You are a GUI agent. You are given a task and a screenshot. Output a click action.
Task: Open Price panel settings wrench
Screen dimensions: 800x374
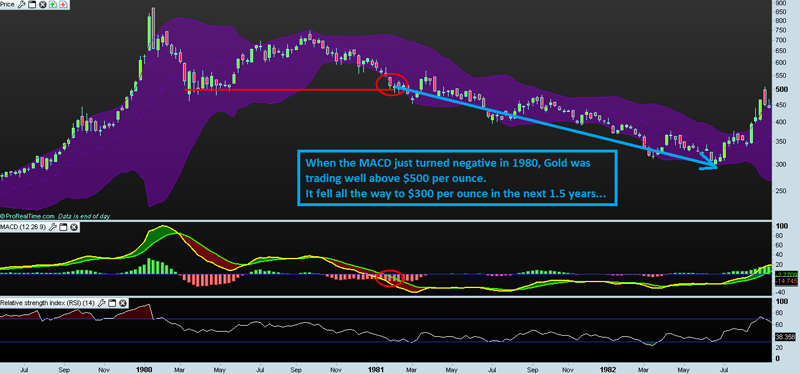21,5
